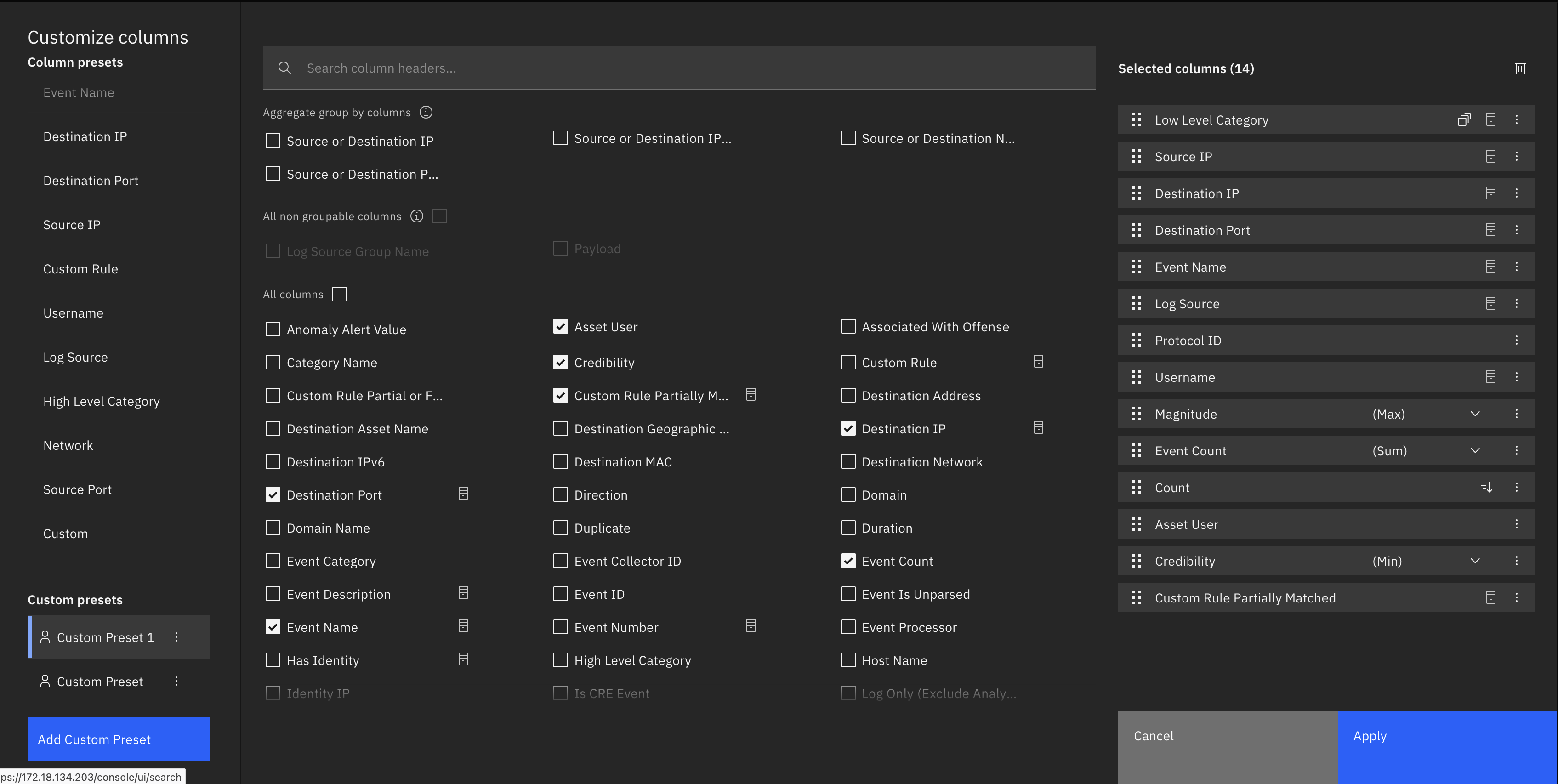The height and width of the screenshot is (784, 1558).
Task: Click the search magnifier in the header search bar
Action: (285, 68)
